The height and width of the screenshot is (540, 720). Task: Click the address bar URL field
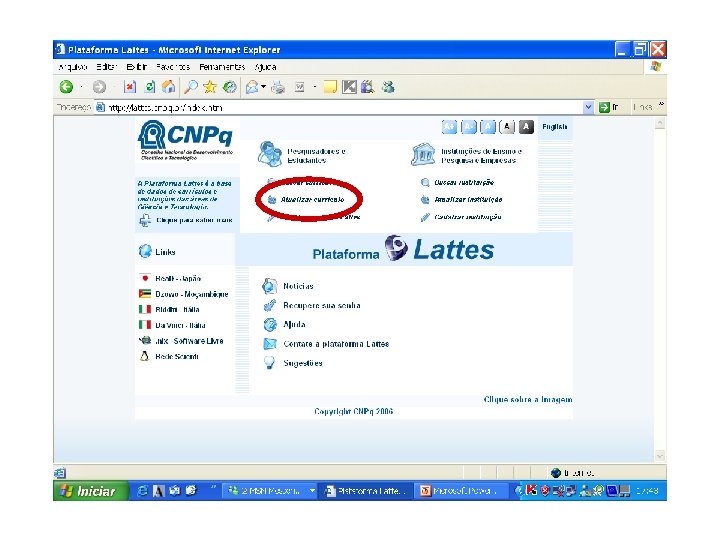[339, 107]
